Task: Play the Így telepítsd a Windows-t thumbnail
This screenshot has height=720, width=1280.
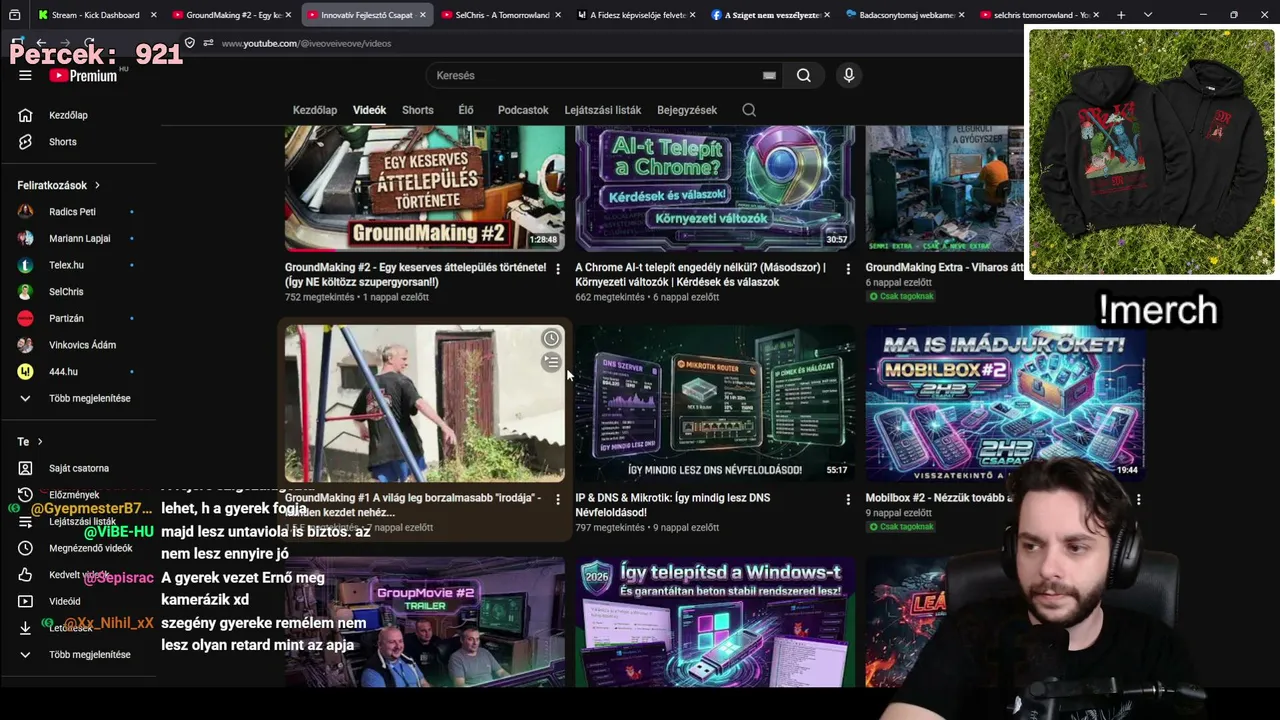Action: pyautogui.click(x=715, y=622)
